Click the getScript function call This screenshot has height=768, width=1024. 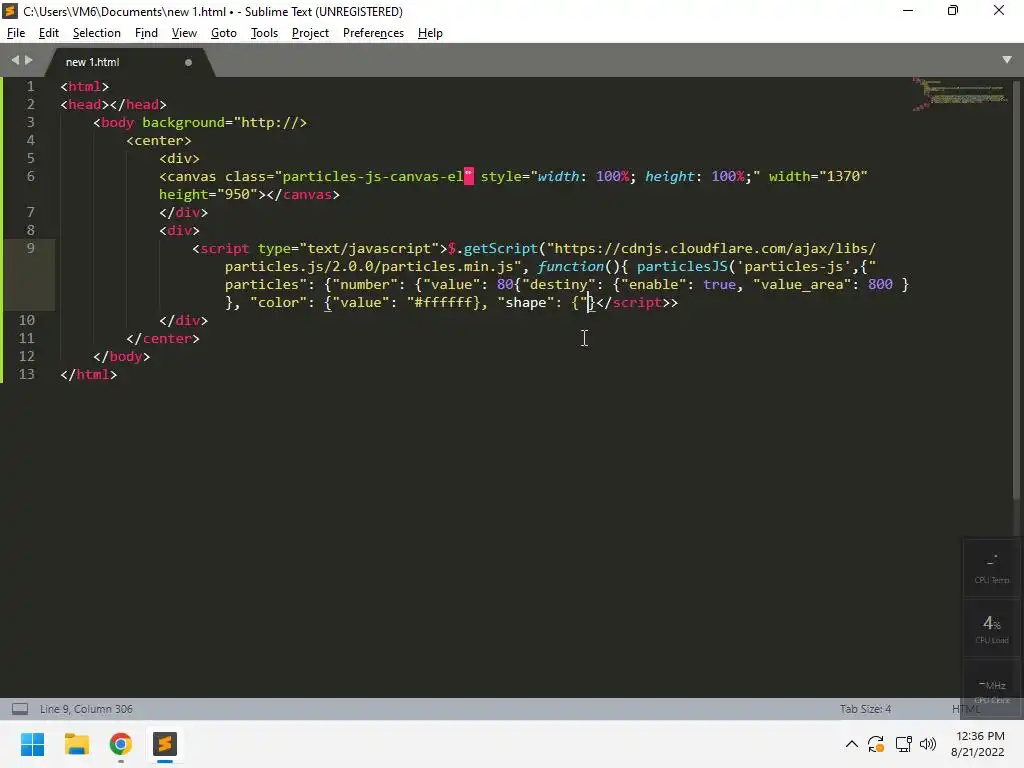pyautogui.click(x=500, y=248)
